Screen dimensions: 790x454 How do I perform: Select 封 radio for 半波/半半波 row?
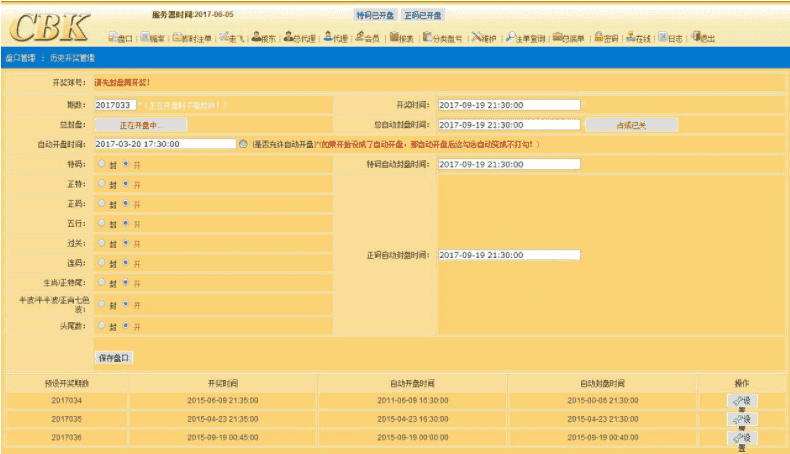pos(102,304)
